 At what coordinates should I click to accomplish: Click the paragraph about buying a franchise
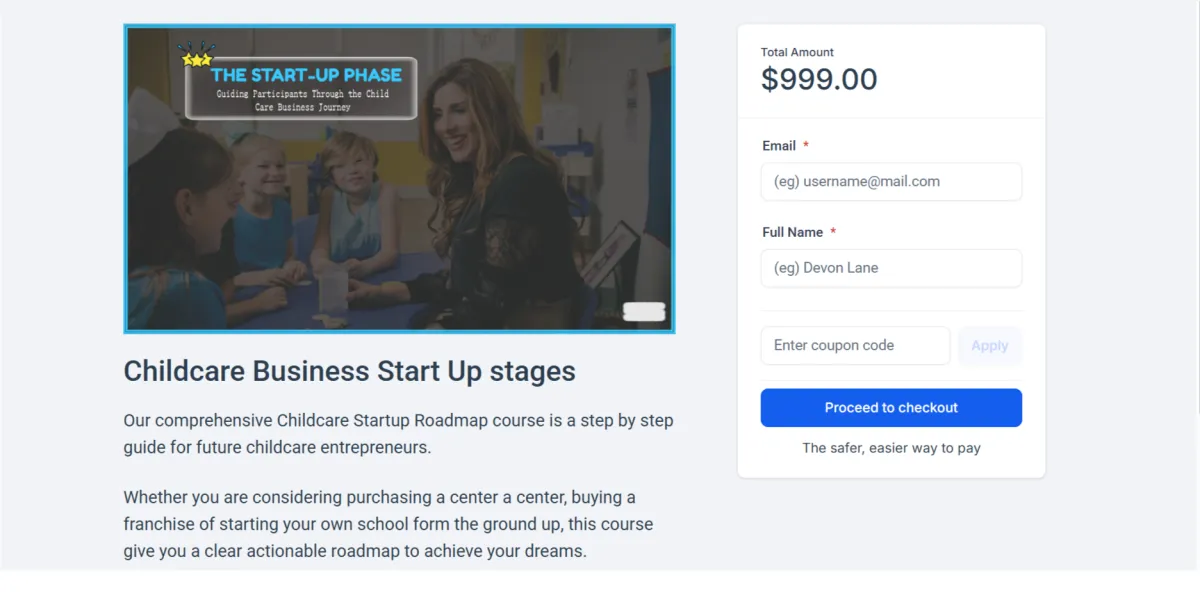click(x=388, y=524)
